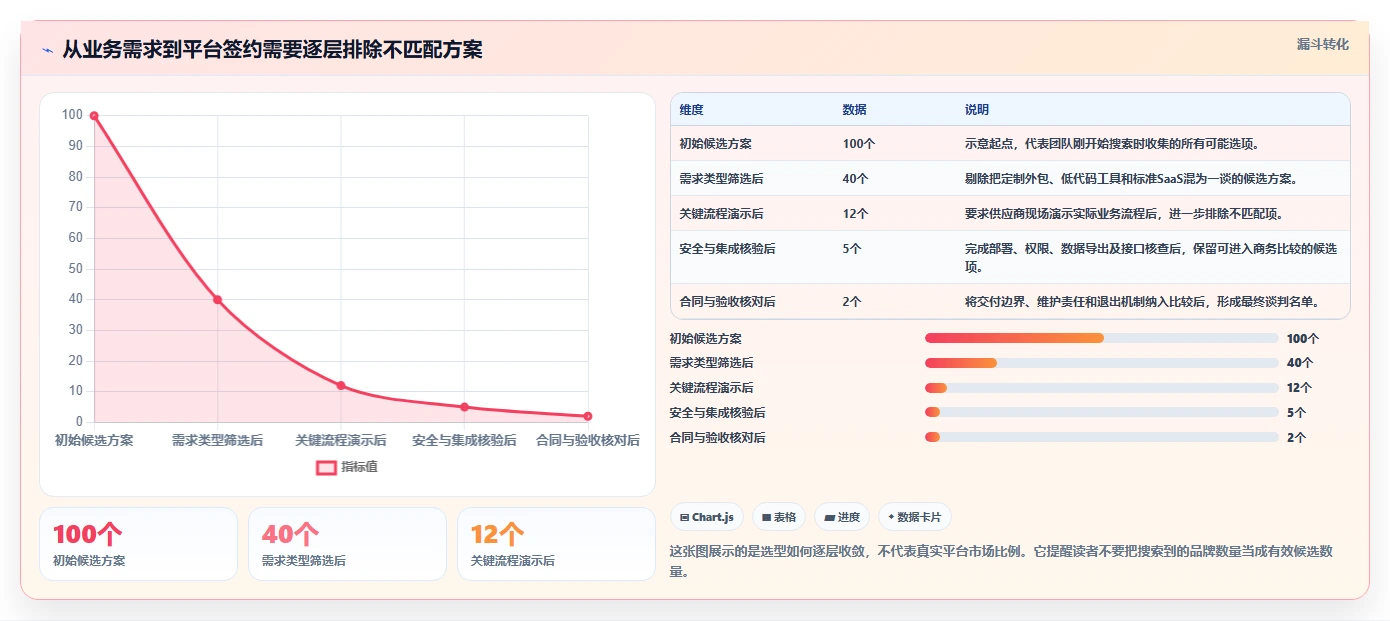Click the x-axis label 初始候选方案 under chart
Screen dimensions: 1390x621
point(94,440)
